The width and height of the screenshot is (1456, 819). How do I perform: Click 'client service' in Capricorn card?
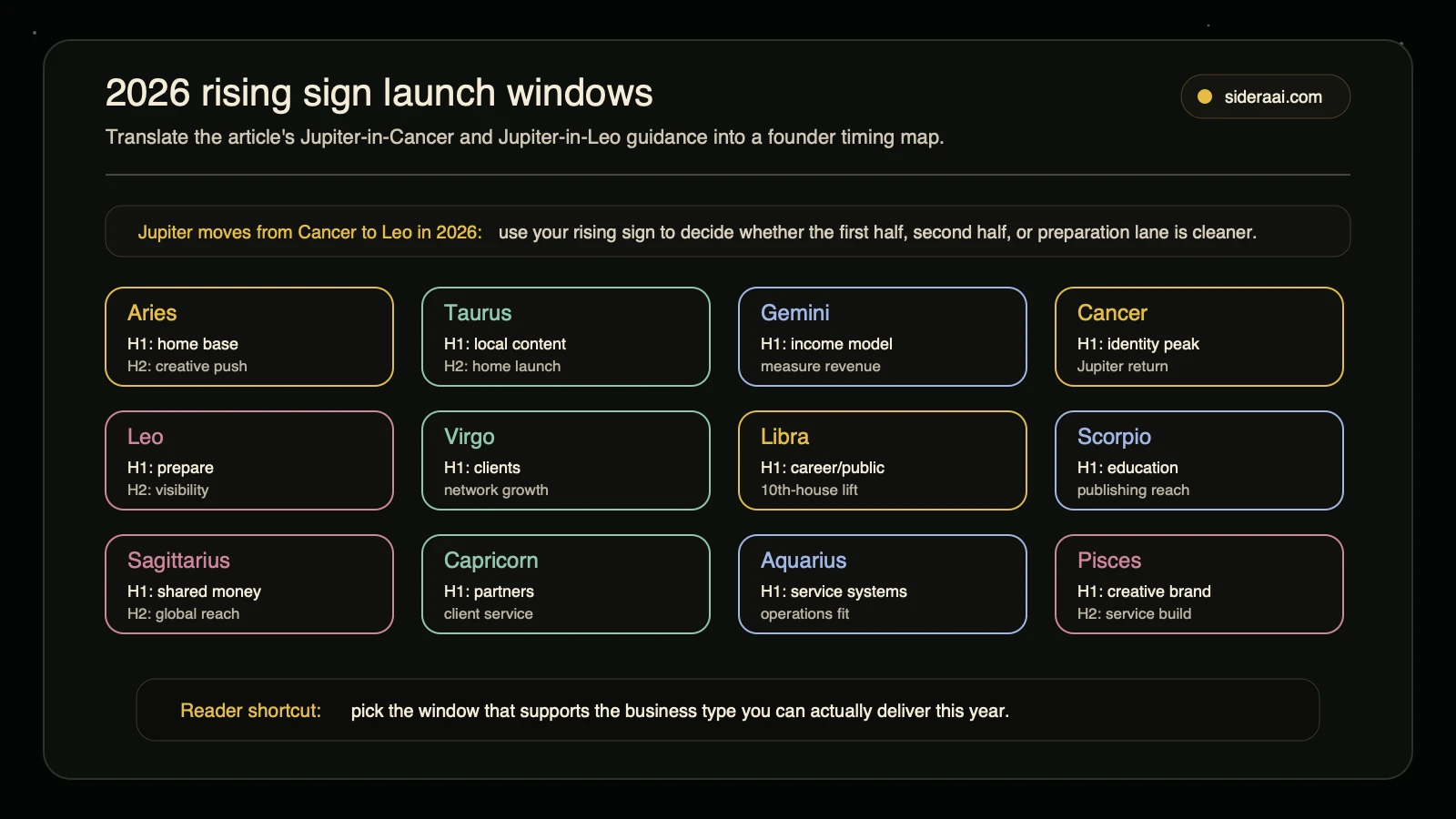click(489, 613)
